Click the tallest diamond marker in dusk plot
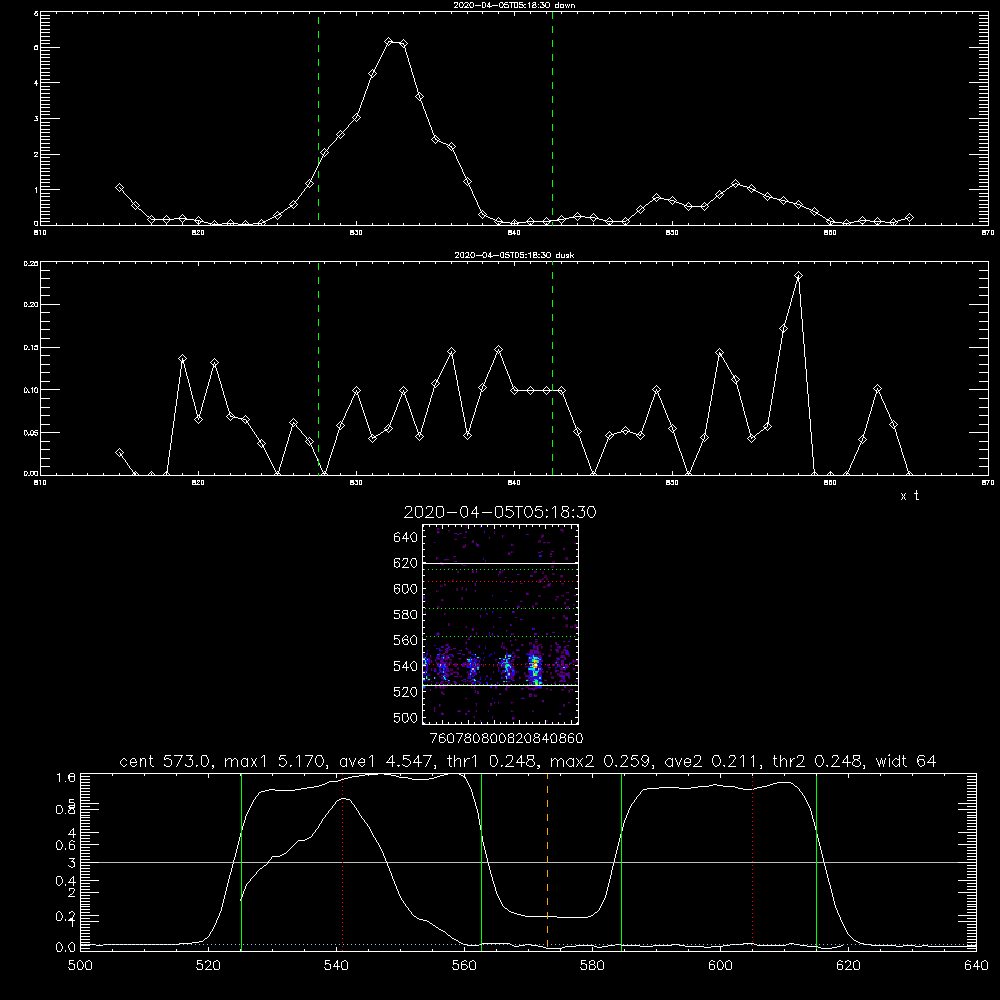 tap(798, 276)
